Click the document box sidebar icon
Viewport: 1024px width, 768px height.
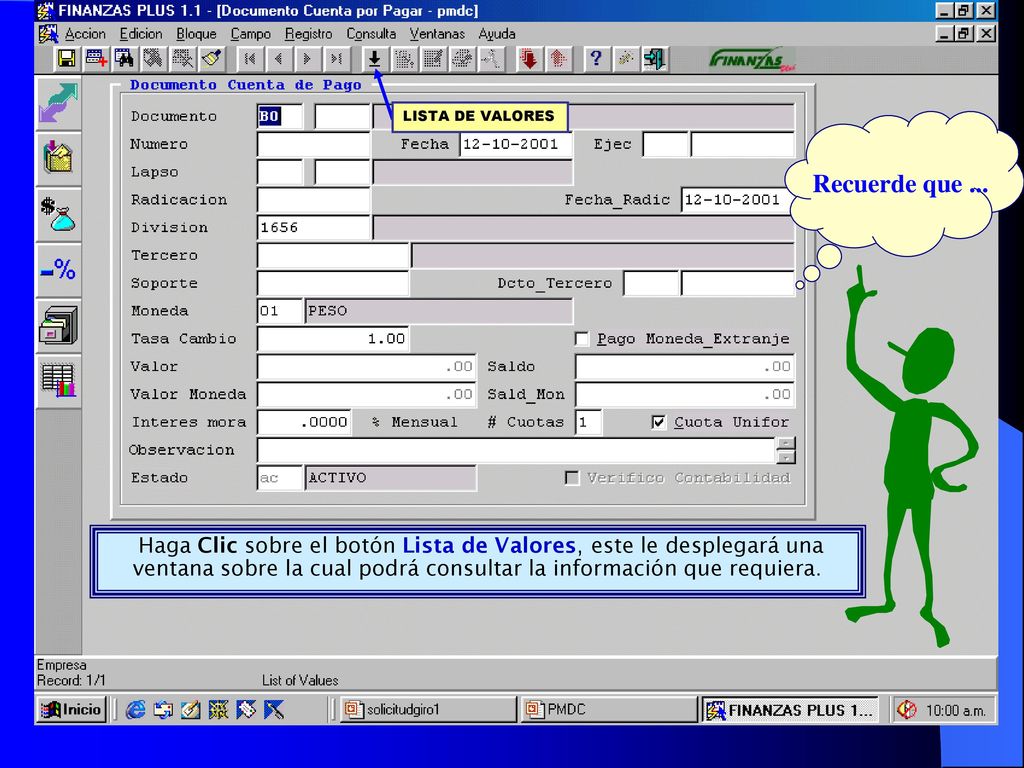pos(59,158)
